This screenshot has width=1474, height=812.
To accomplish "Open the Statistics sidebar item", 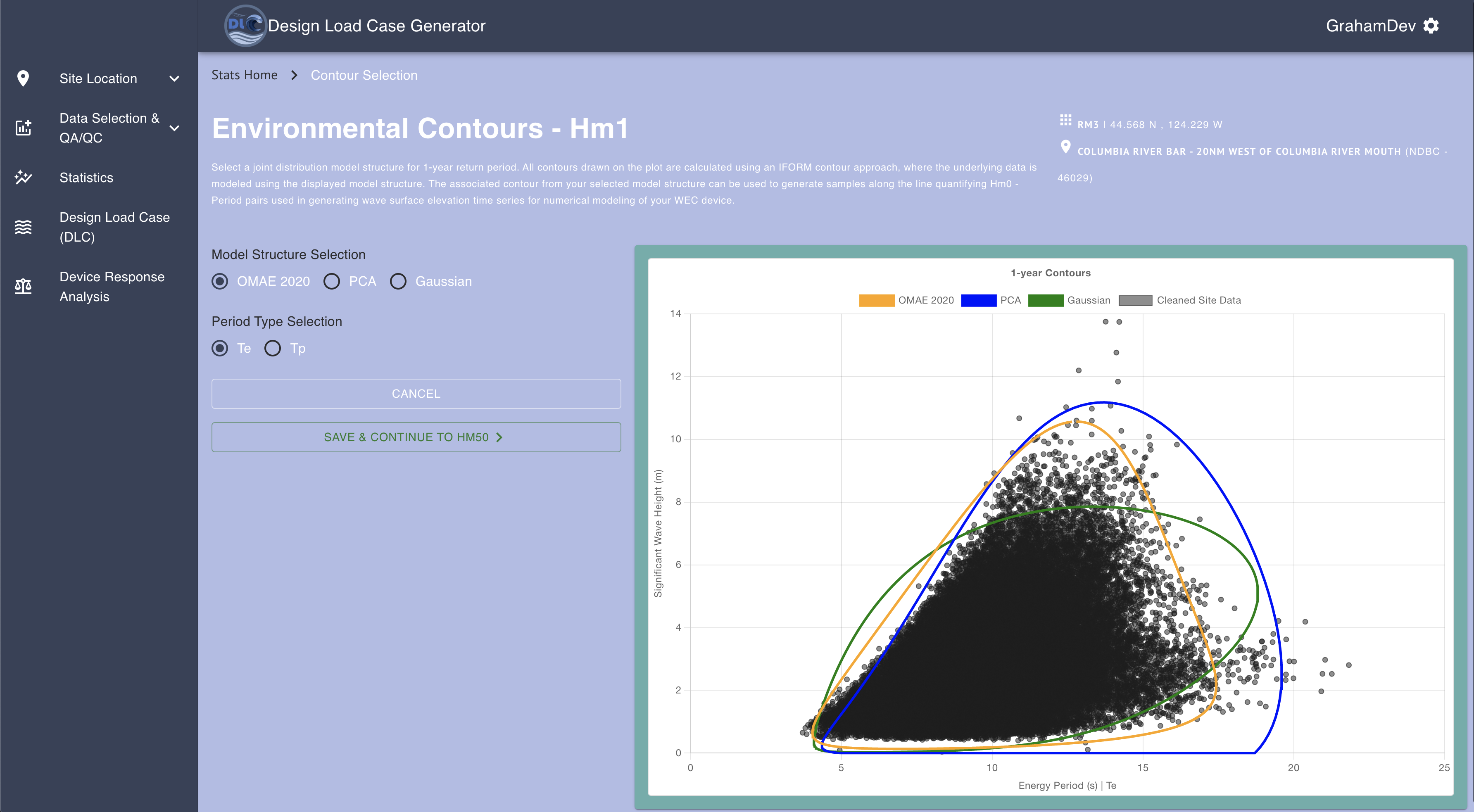I will [86, 177].
